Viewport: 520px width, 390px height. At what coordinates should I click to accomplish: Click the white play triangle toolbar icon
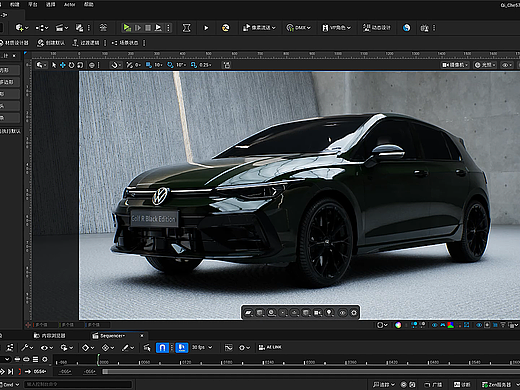(x=206, y=28)
